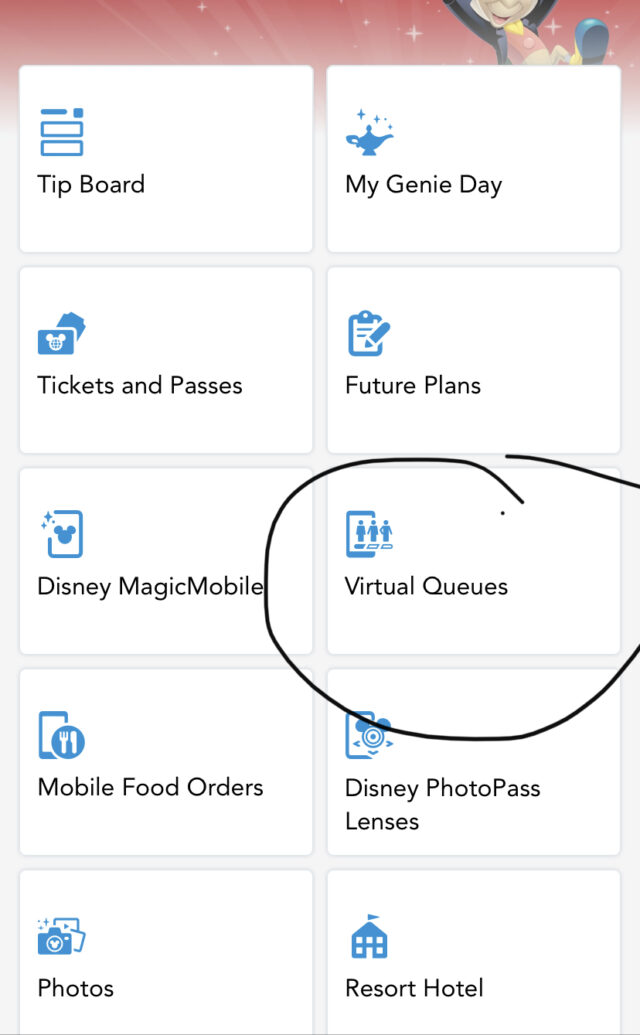
Task: Tap the Tip Board list icon
Action: pos(60,131)
